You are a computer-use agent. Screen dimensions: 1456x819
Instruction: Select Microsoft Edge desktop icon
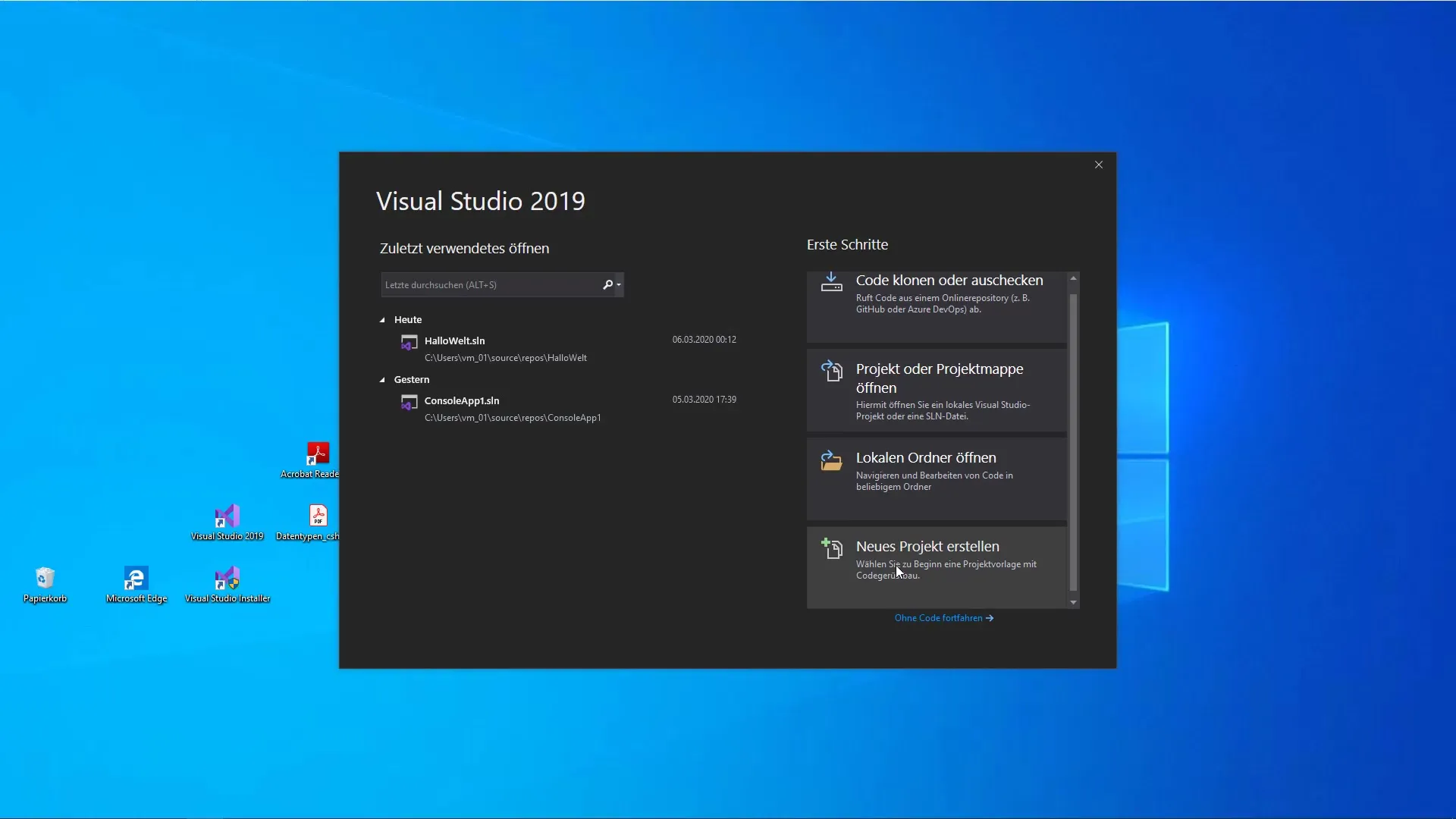(x=136, y=585)
